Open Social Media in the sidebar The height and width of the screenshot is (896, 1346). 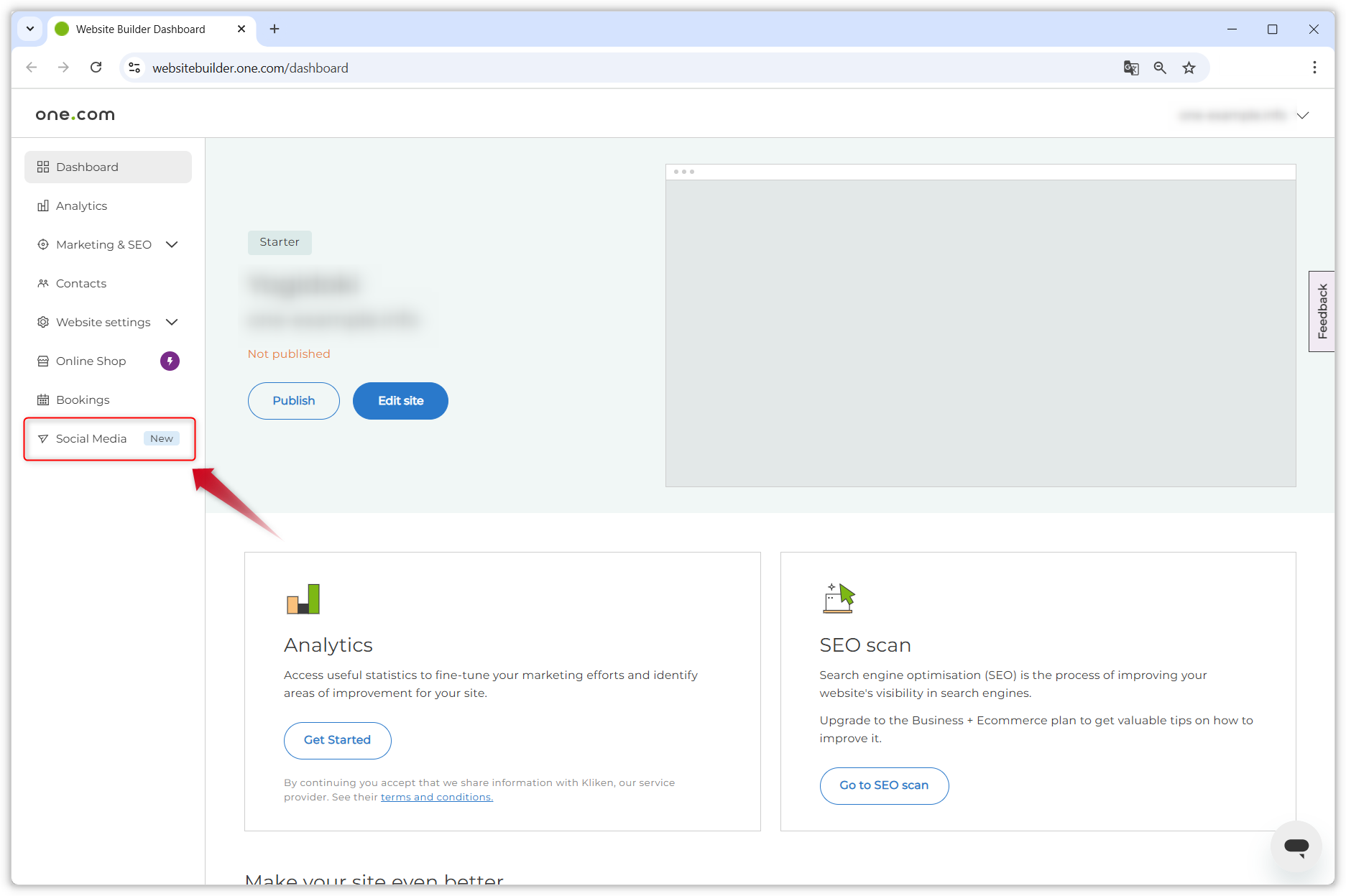(x=91, y=439)
